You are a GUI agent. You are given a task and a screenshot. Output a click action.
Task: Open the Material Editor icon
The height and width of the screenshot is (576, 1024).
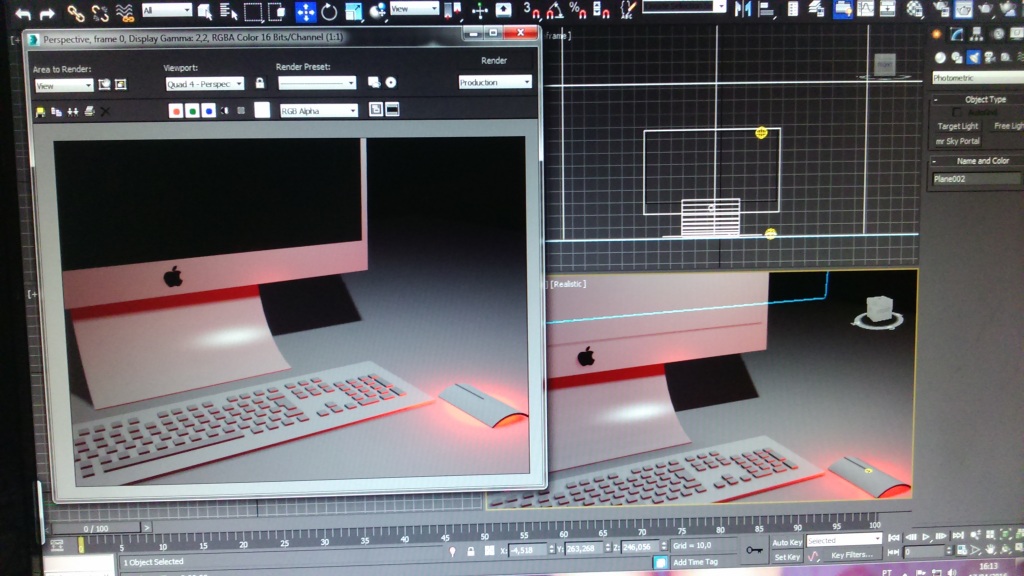[x=914, y=8]
